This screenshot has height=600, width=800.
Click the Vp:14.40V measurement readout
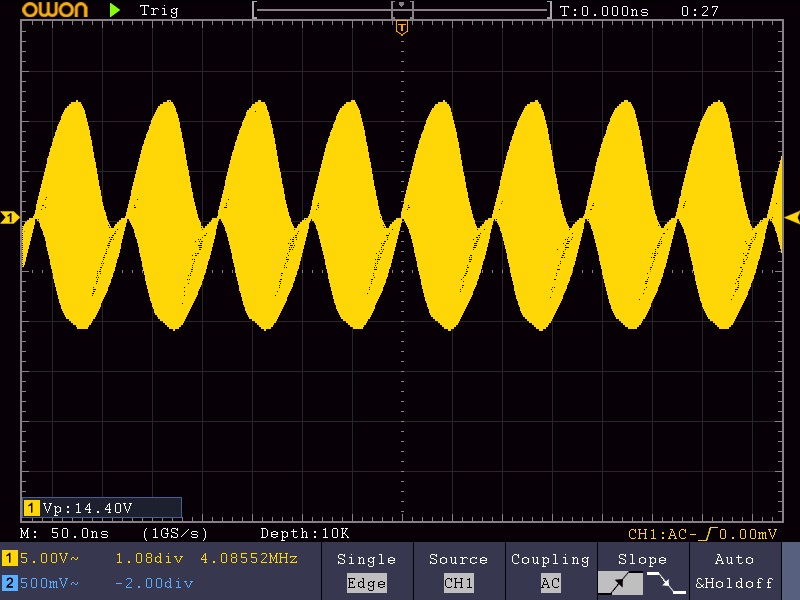[x=87, y=508]
